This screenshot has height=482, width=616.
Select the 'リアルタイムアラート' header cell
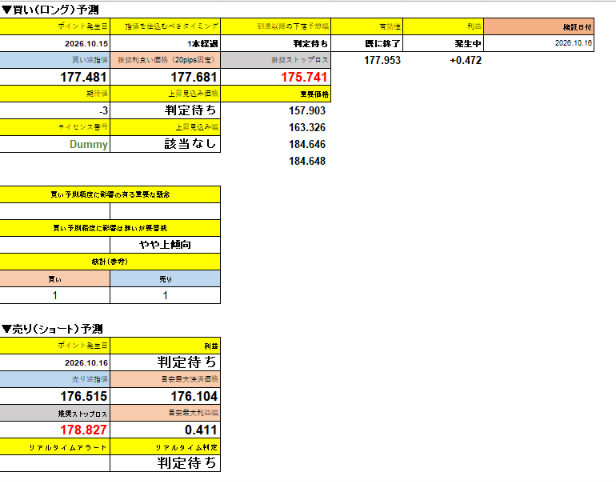55,447
